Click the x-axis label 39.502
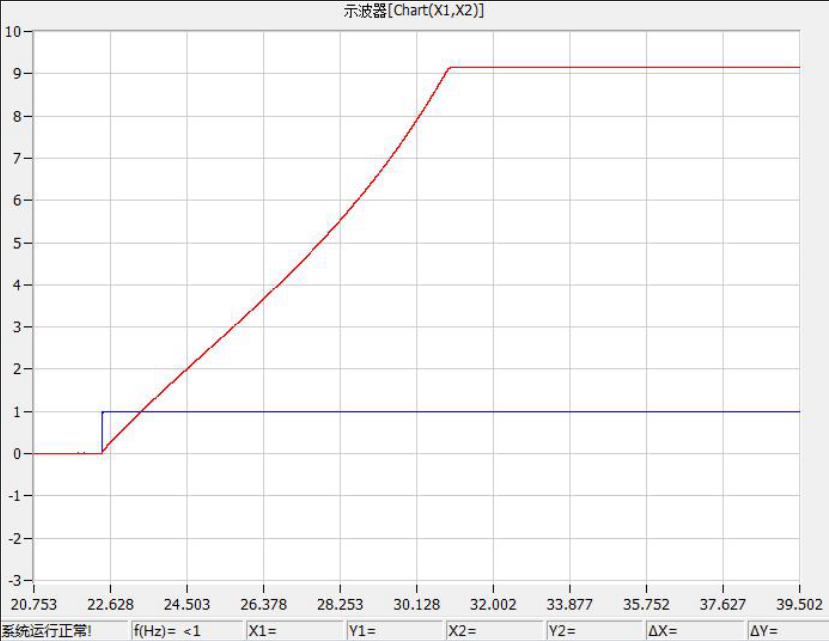This screenshot has width=829, height=641. (799, 603)
